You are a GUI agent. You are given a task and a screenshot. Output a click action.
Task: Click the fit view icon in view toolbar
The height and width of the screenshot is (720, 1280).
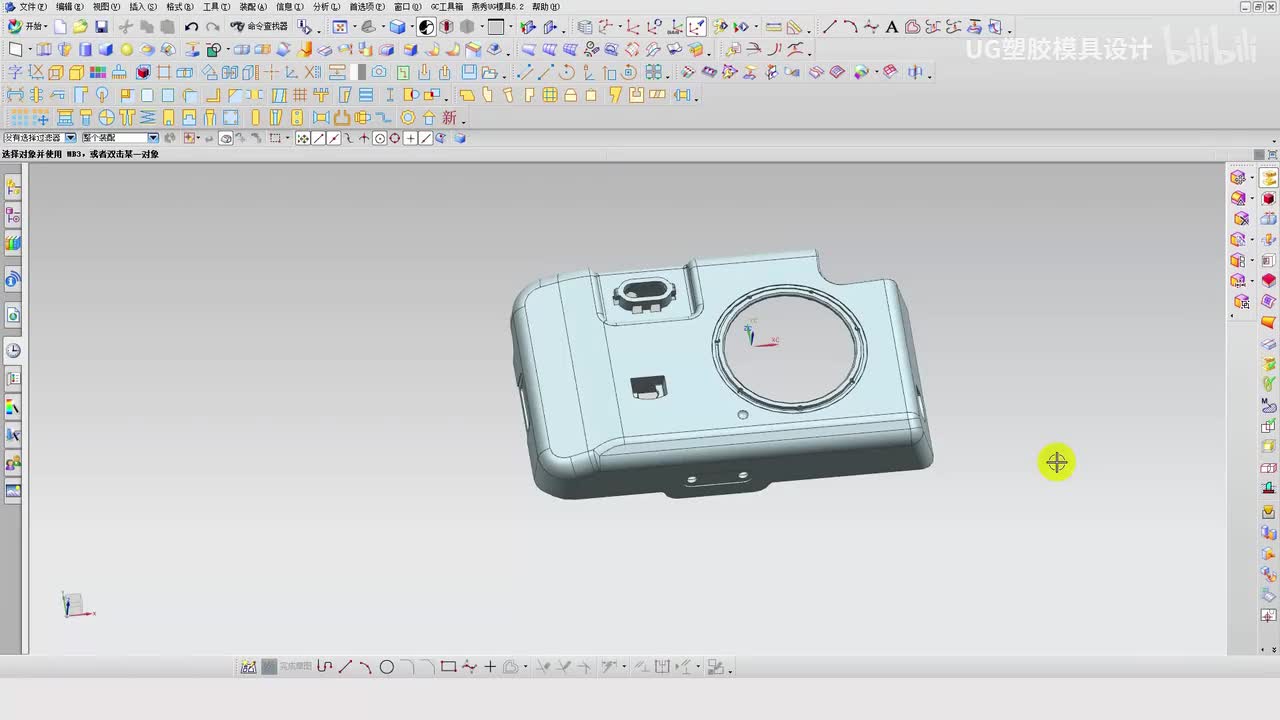click(x=340, y=27)
